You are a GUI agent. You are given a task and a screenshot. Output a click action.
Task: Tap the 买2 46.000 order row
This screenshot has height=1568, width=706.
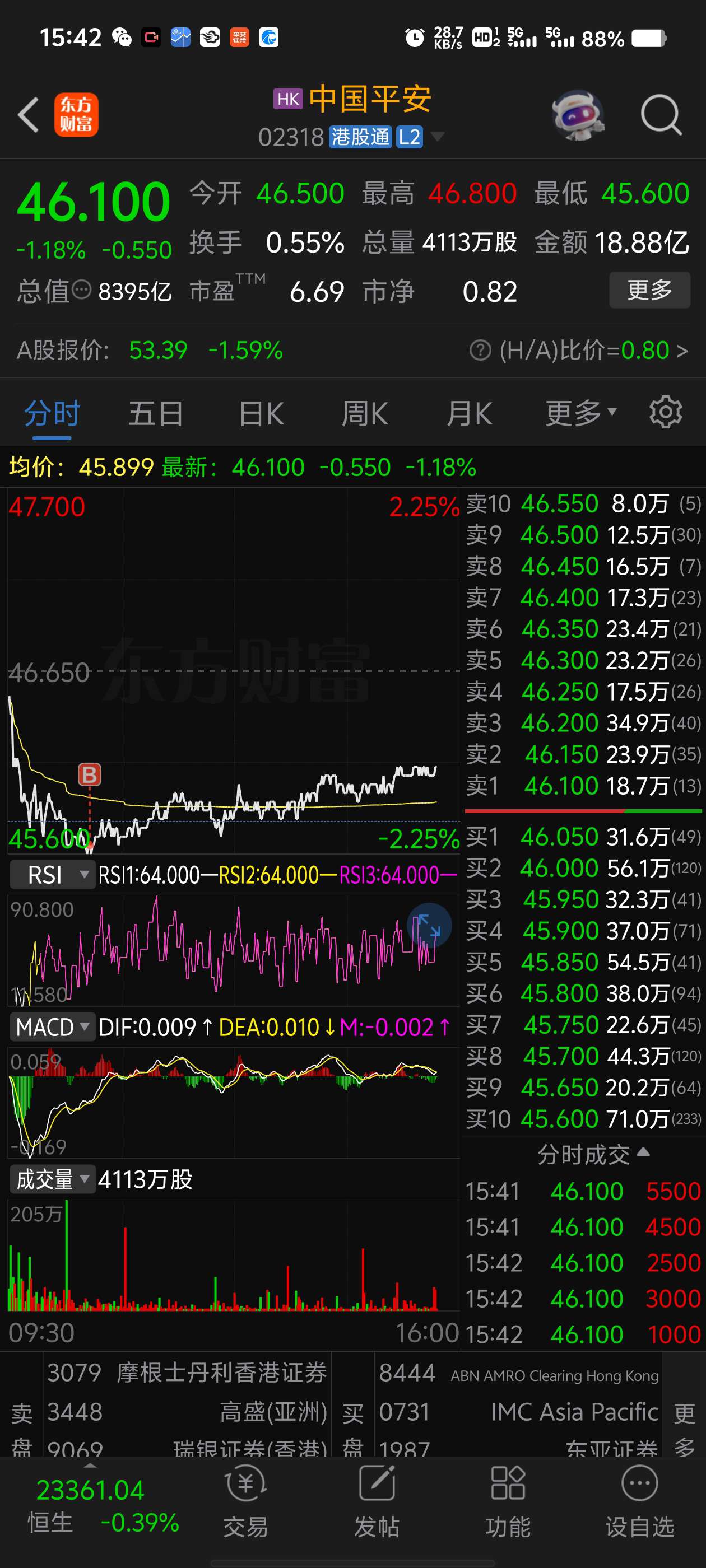tap(583, 867)
